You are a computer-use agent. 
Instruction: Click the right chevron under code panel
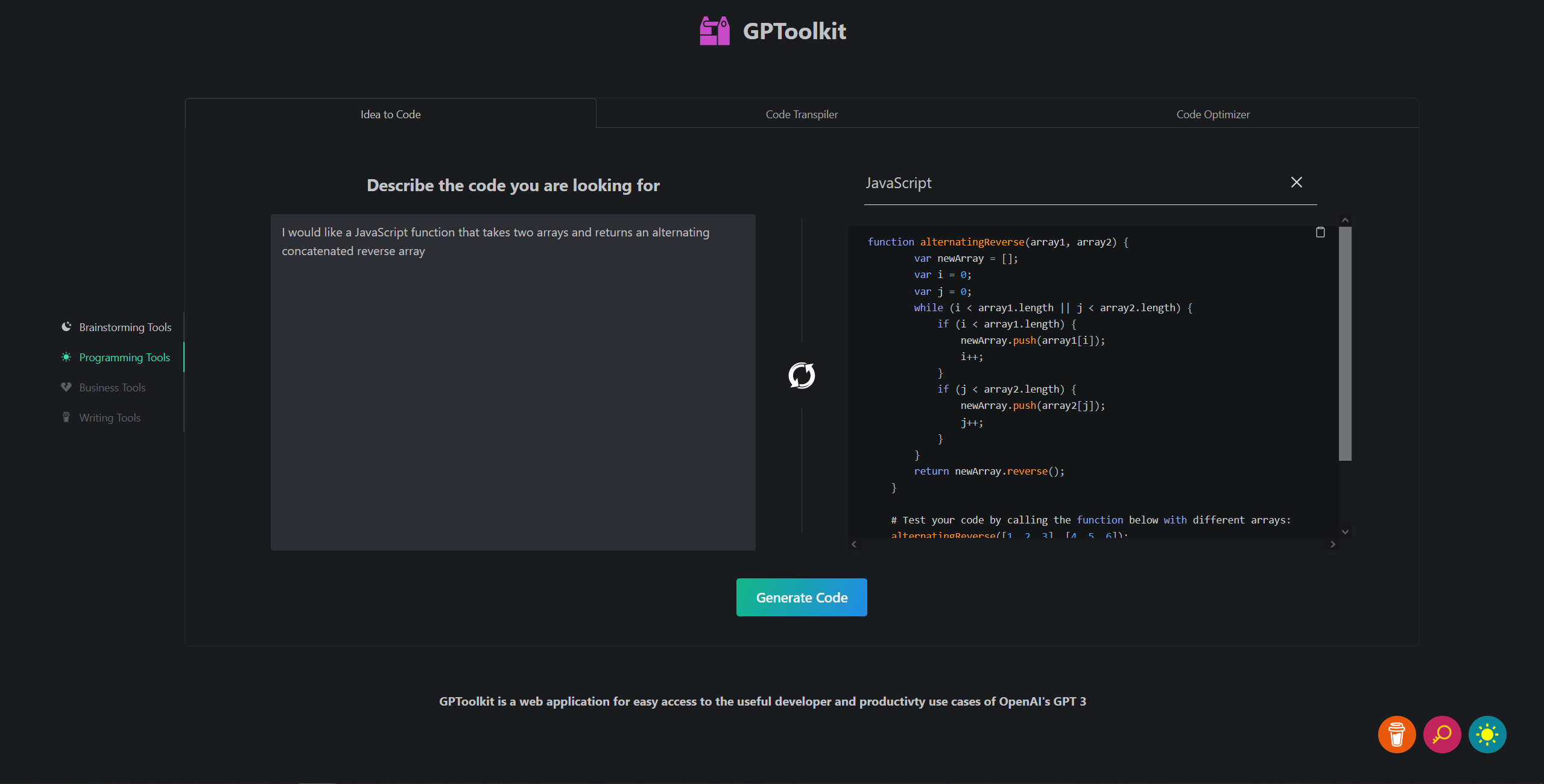(x=1332, y=544)
